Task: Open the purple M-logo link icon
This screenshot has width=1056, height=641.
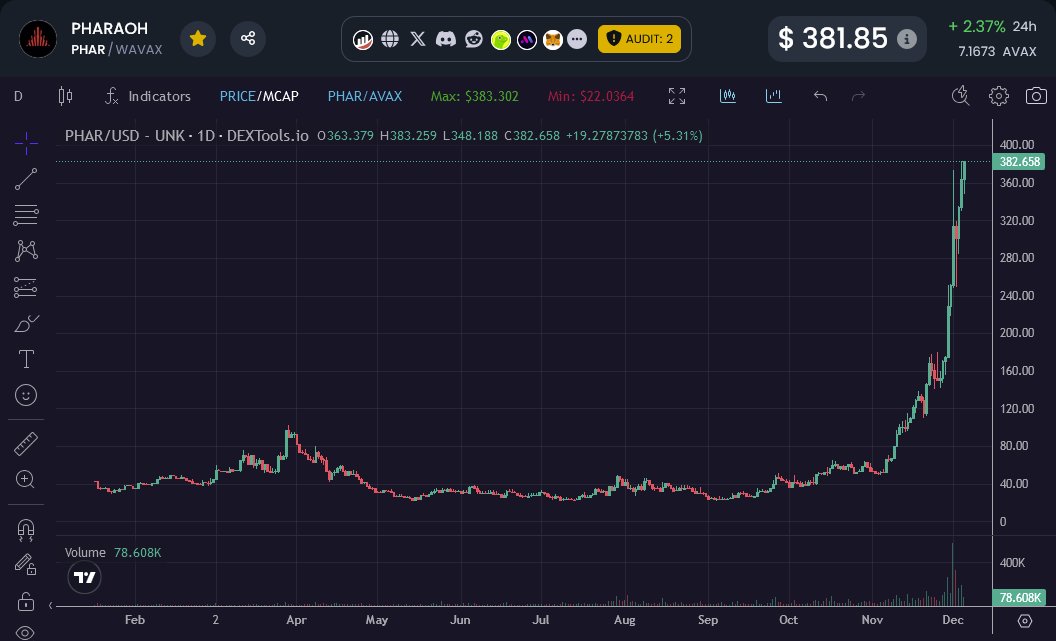Action: 527,40
